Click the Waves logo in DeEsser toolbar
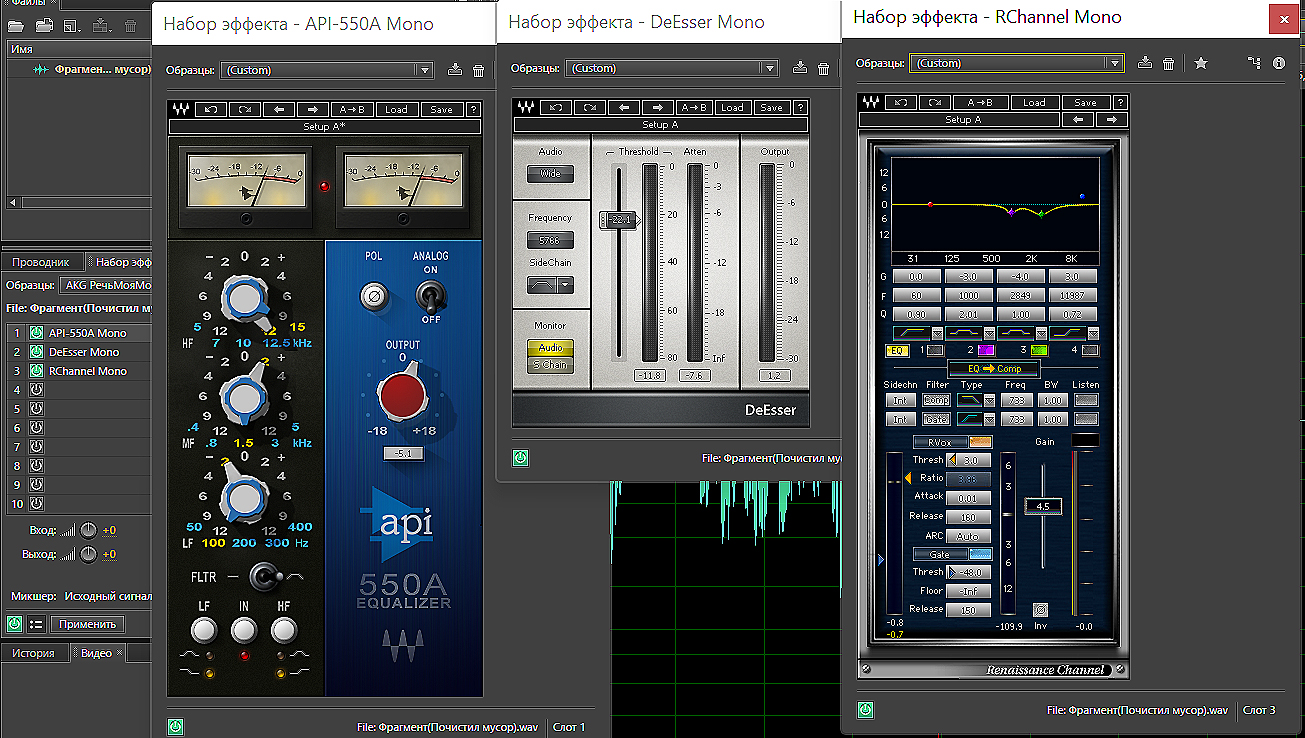Viewport: 1305px width, 738px height. pyautogui.click(x=526, y=108)
